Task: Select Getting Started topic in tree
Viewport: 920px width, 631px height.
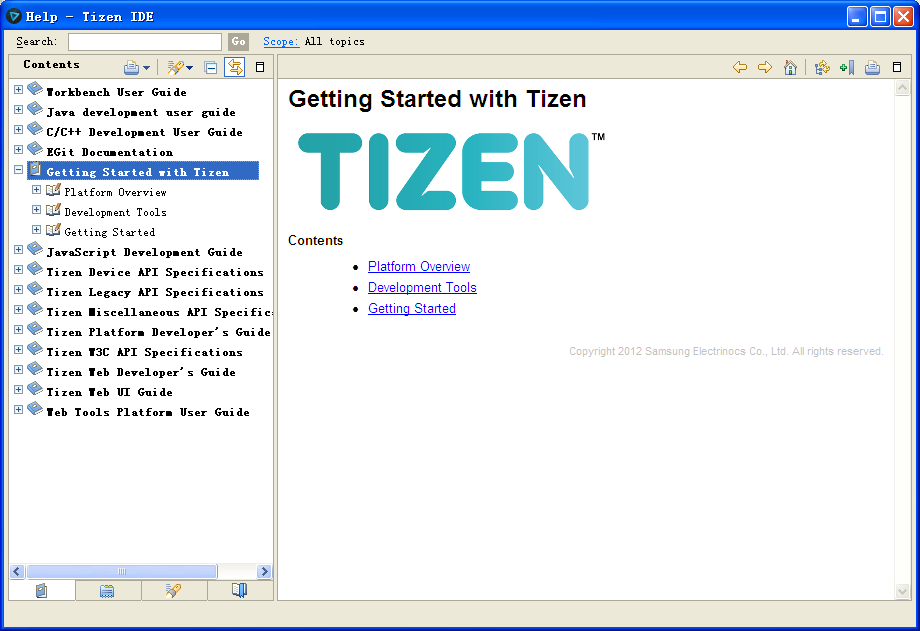Action: (x=110, y=232)
